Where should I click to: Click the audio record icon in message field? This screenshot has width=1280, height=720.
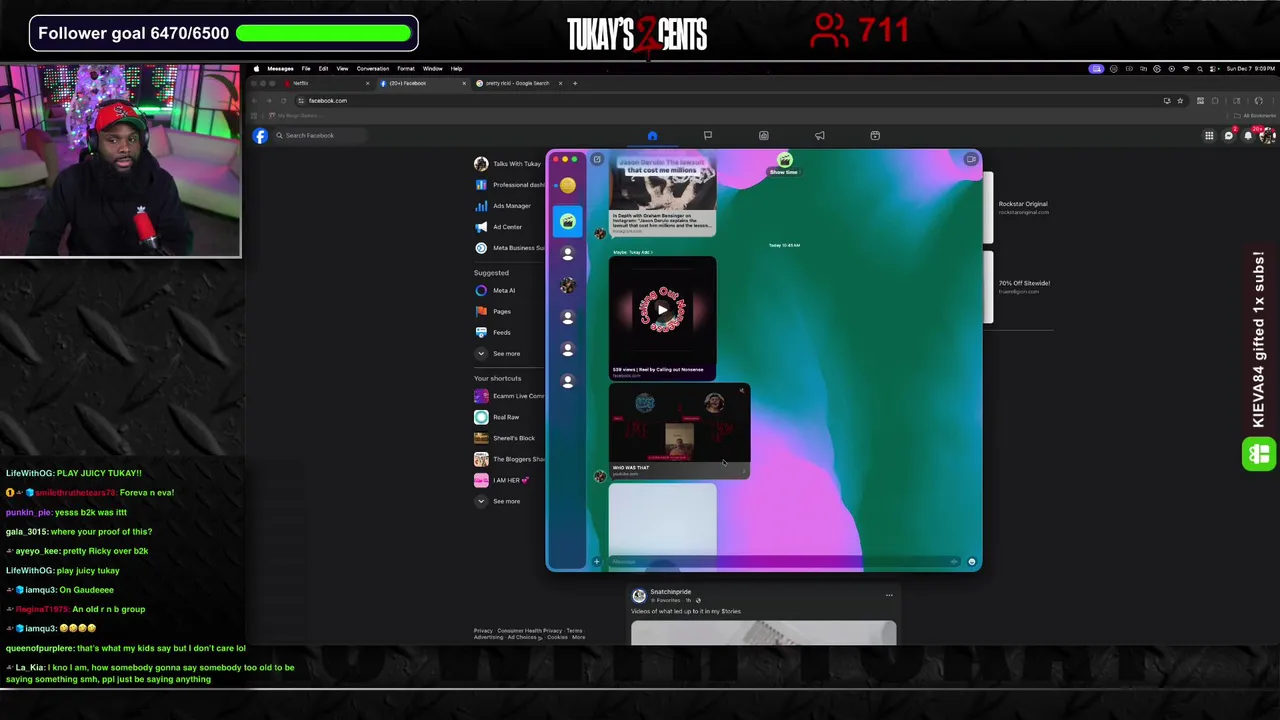[x=954, y=562]
